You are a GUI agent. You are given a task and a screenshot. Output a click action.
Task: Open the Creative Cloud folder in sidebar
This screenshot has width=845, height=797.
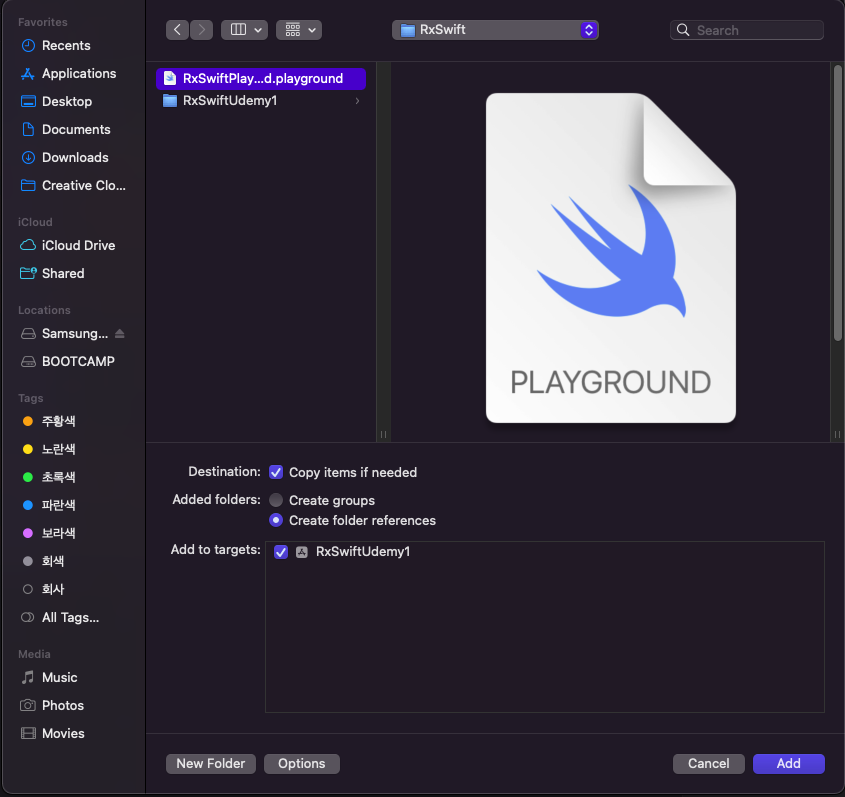pyautogui.click(x=84, y=186)
